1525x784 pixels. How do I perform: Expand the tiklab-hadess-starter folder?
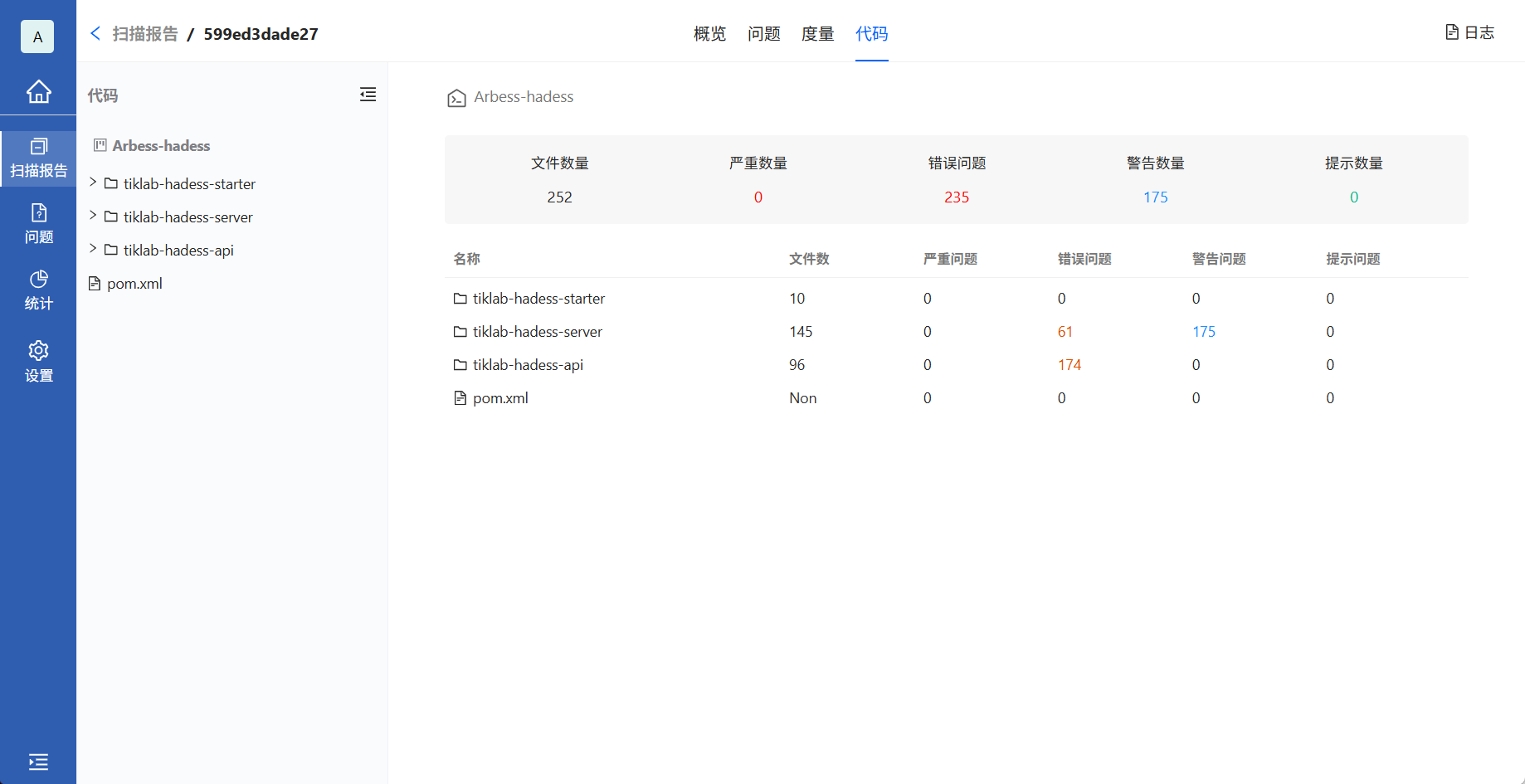[93, 183]
